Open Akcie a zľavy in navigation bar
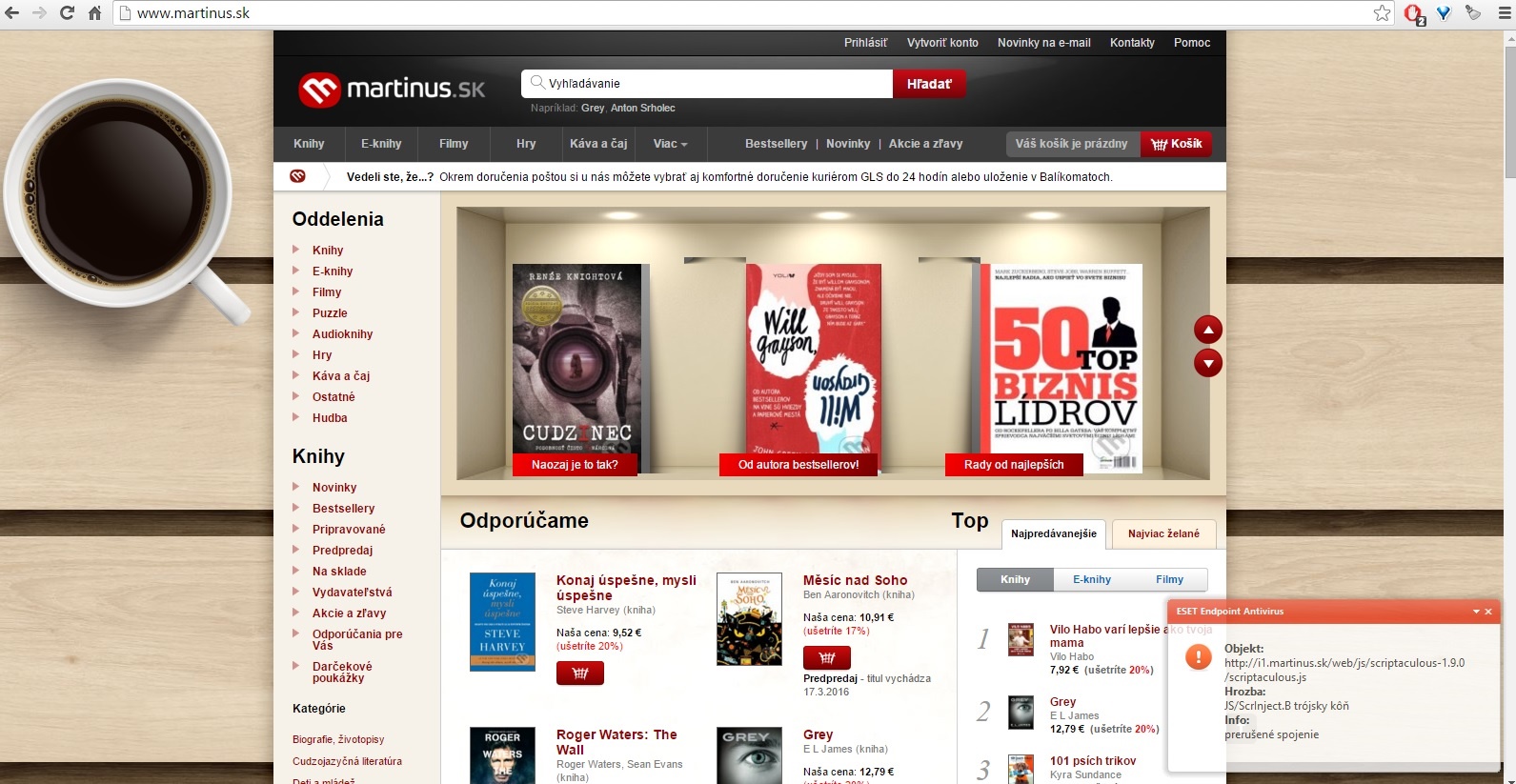This screenshot has height=784, width=1516. 925,144
